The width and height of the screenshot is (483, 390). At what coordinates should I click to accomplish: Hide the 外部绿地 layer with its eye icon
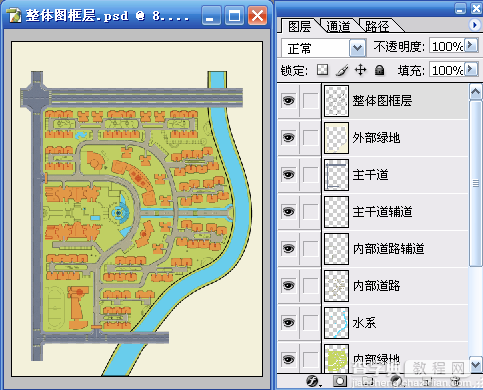pos(288,138)
